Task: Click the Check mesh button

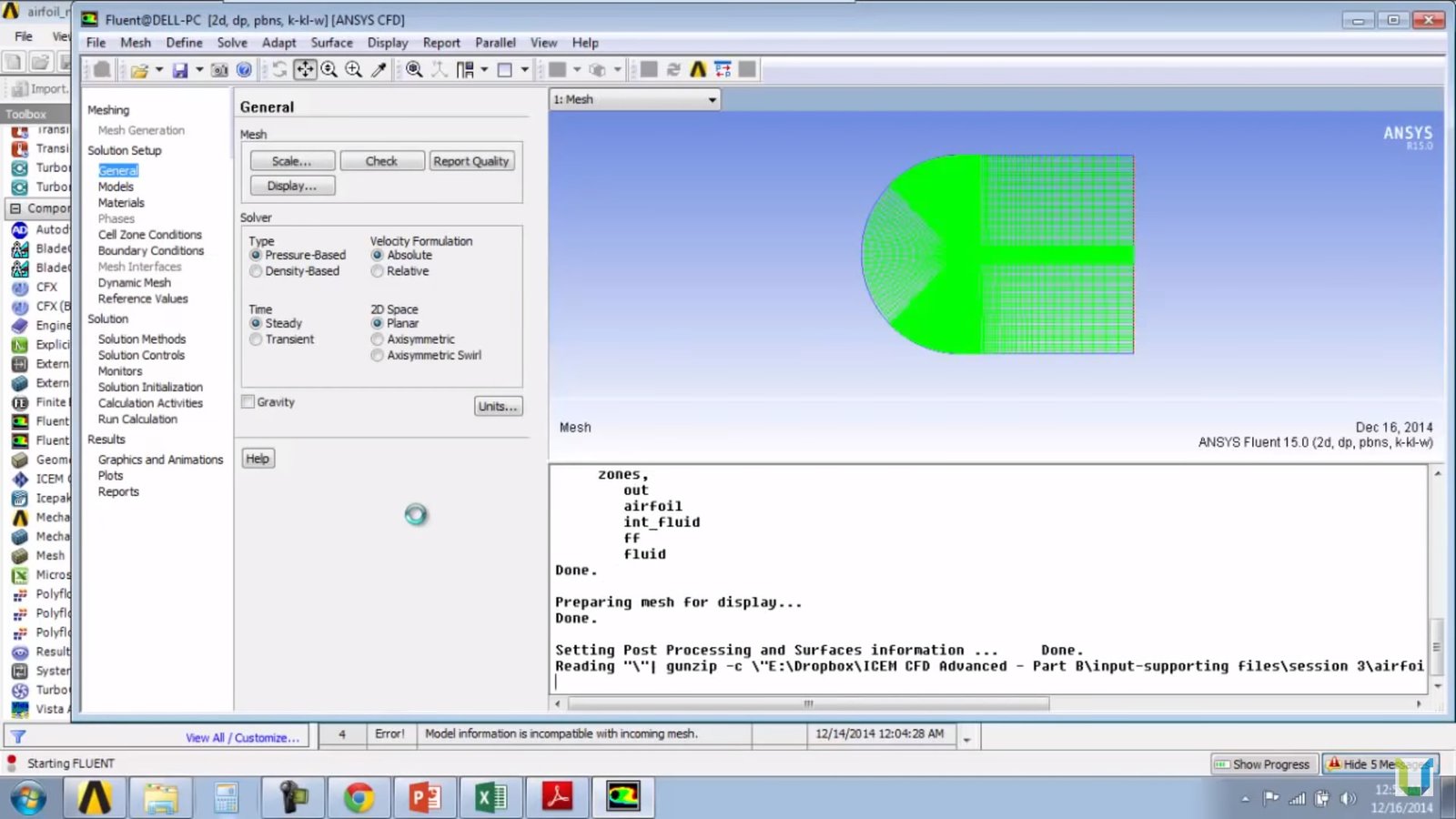Action: click(382, 161)
